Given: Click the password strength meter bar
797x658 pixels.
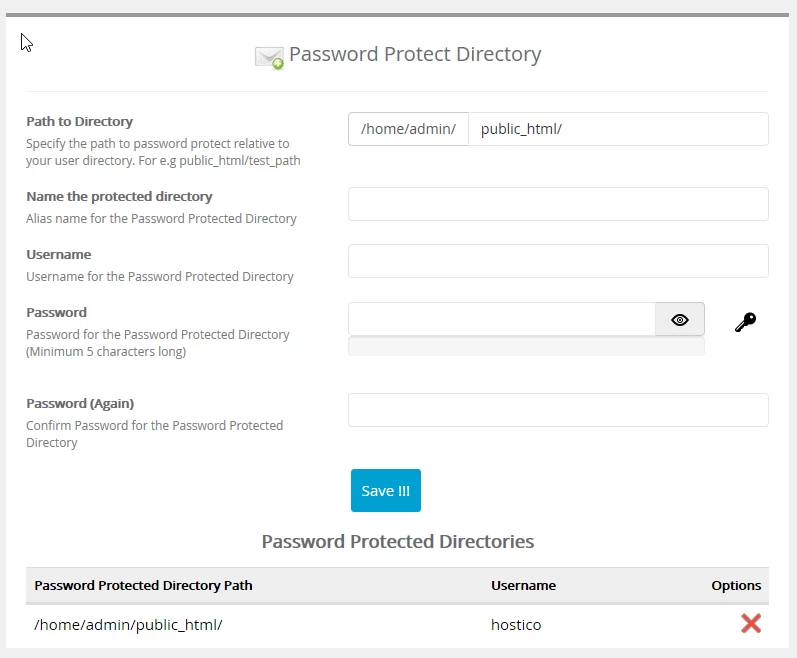Looking at the screenshot, I should coord(526,347).
